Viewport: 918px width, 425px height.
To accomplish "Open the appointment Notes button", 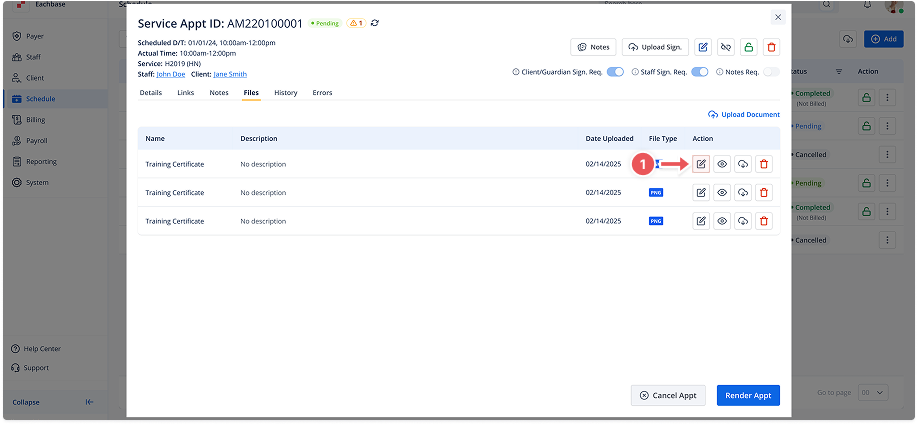I will (593, 47).
